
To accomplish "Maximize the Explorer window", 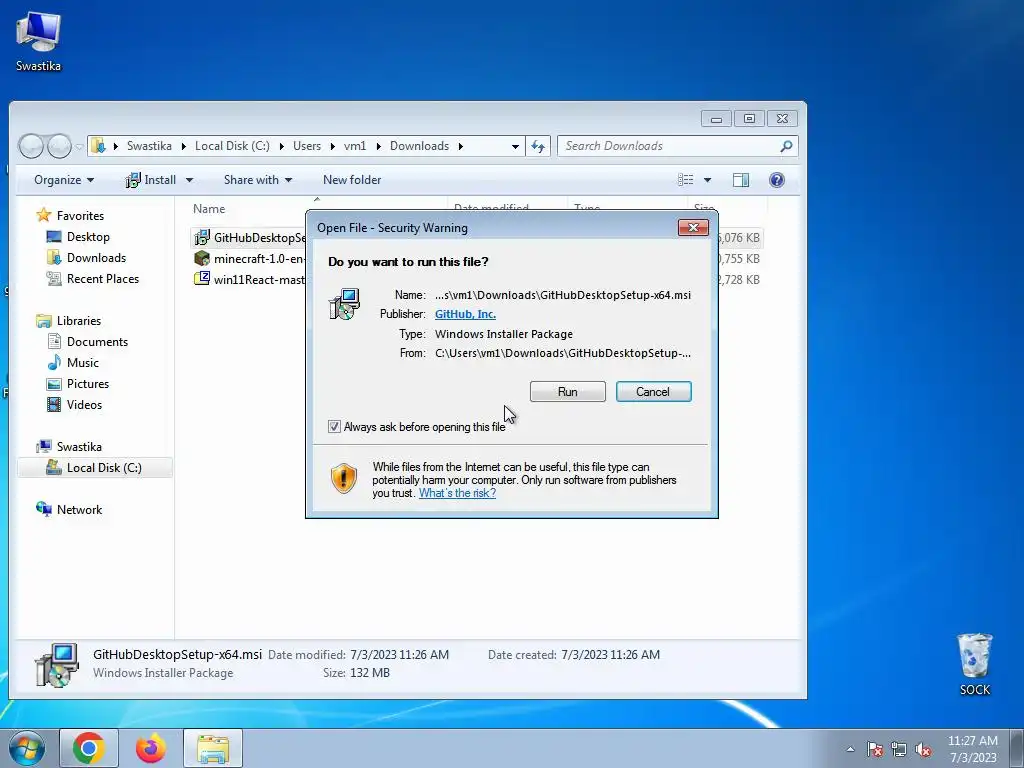I will (749, 118).
